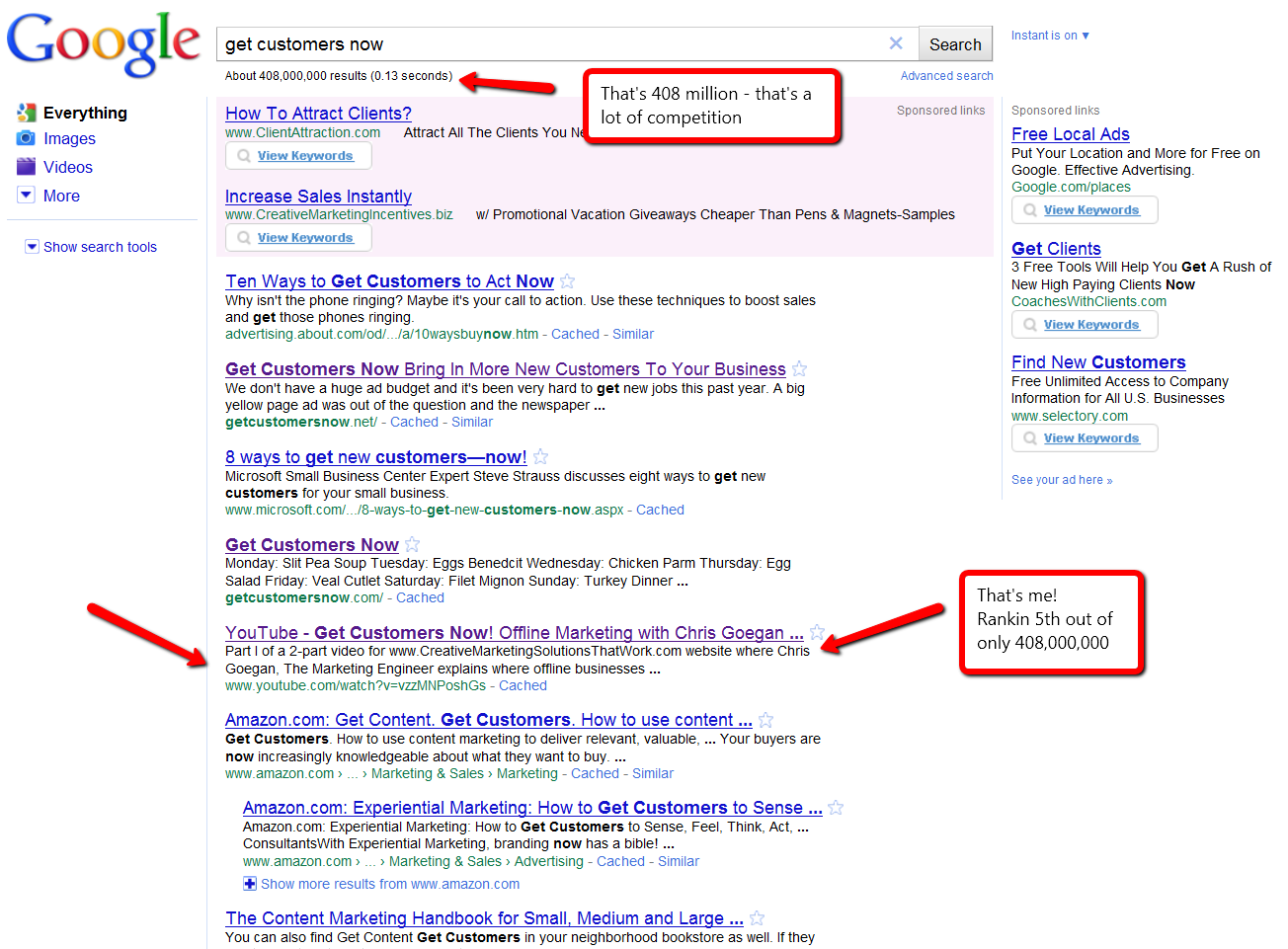Open Ten Ways to Get Customers to Act Now
Screen dimensions: 1288x949
click(x=389, y=281)
